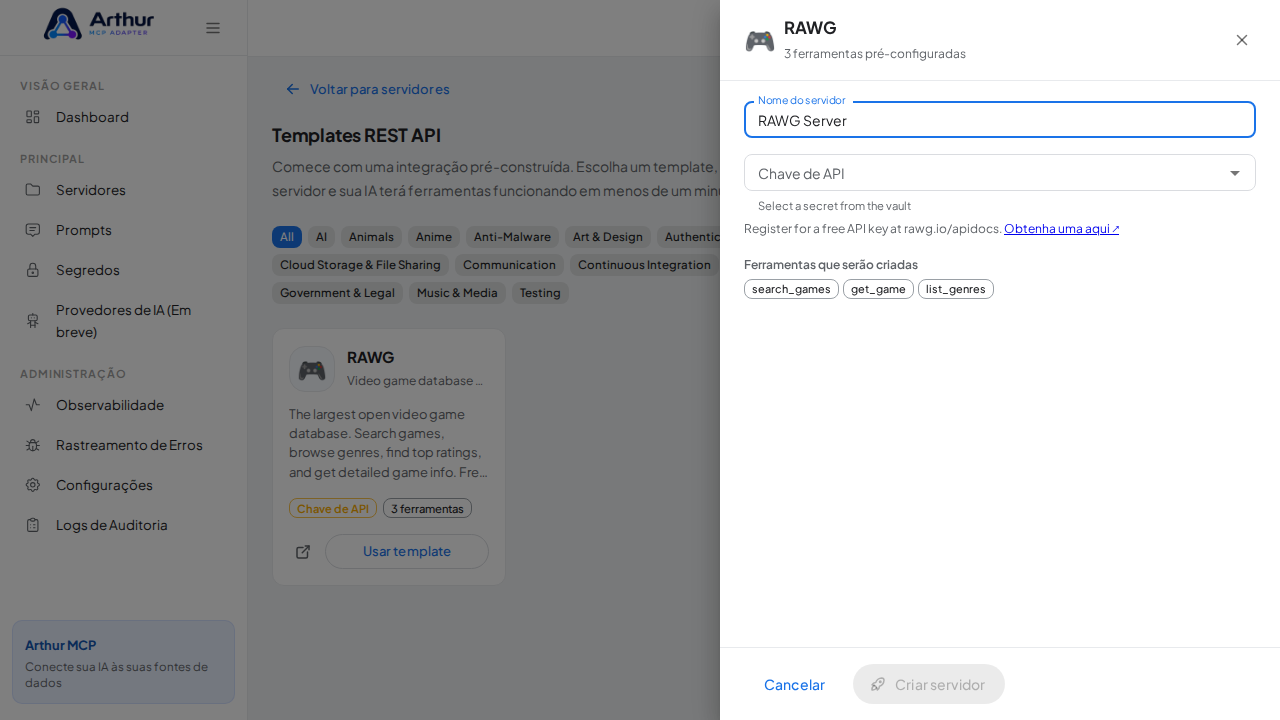Select the Animals category filter
Image resolution: width=1280 pixels, height=720 pixels.
371,237
